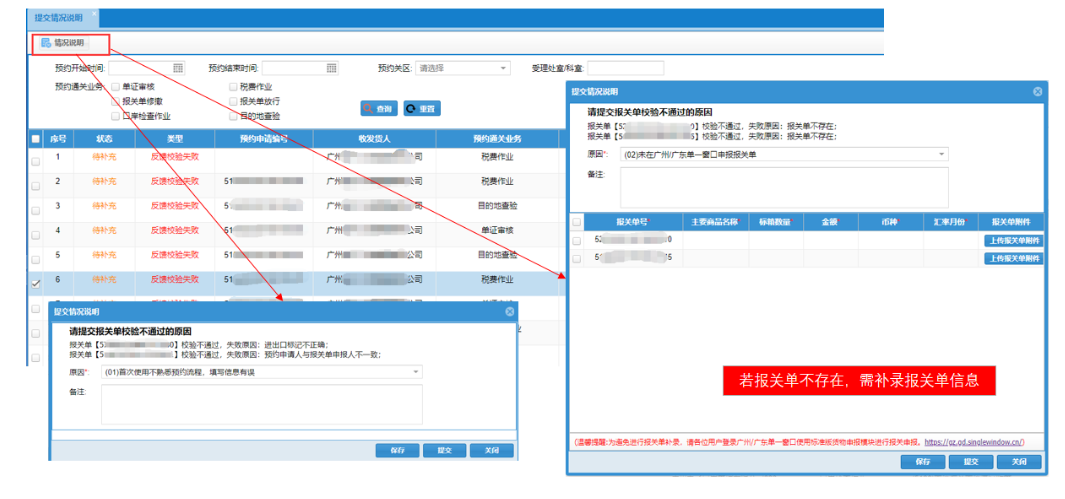Select 单证审核 business cell in row 4
1065x499 pixels.
click(x=497, y=230)
